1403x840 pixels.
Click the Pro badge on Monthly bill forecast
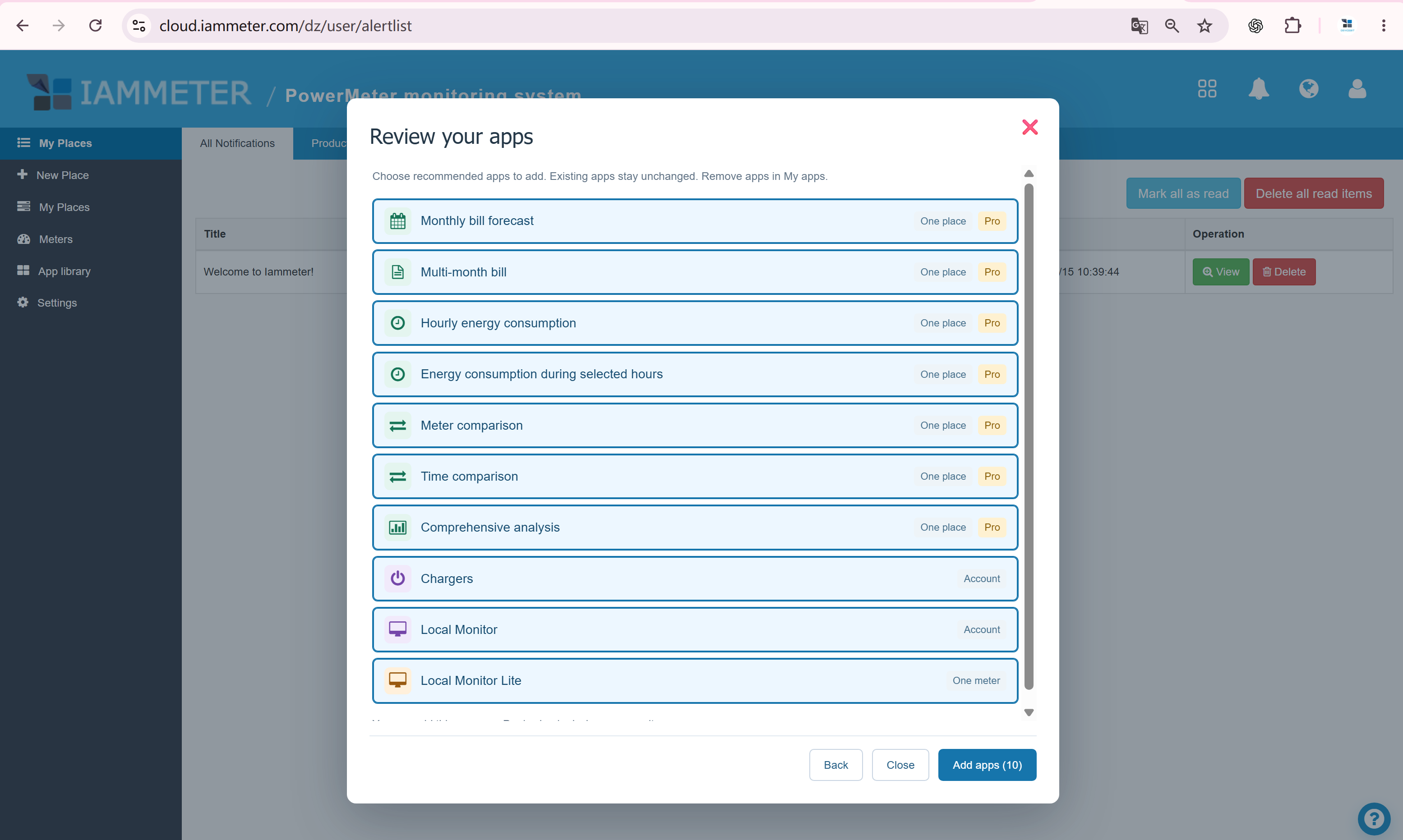[992, 221]
